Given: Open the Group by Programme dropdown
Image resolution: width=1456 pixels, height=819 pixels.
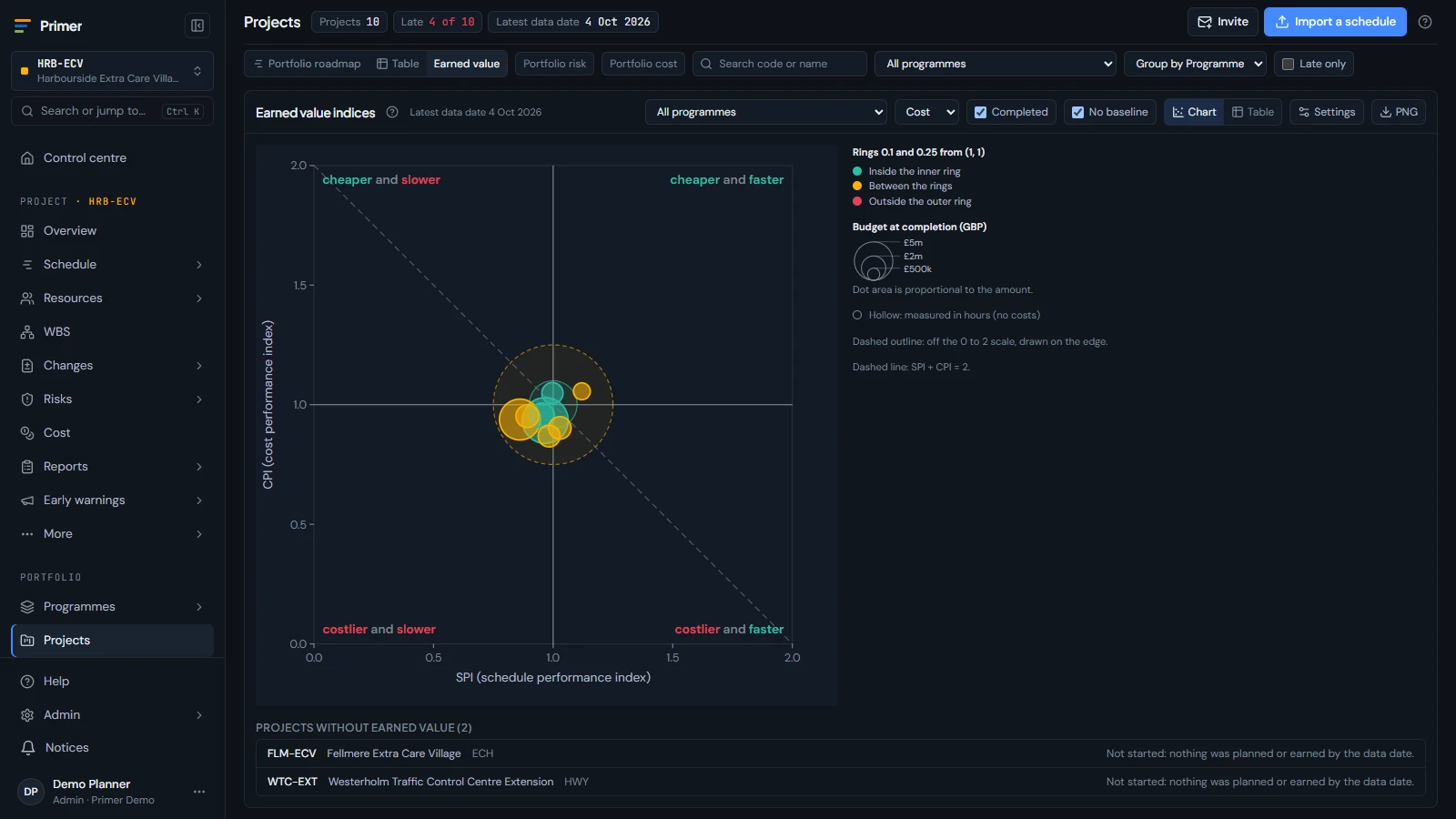Looking at the screenshot, I should [1196, 64].
